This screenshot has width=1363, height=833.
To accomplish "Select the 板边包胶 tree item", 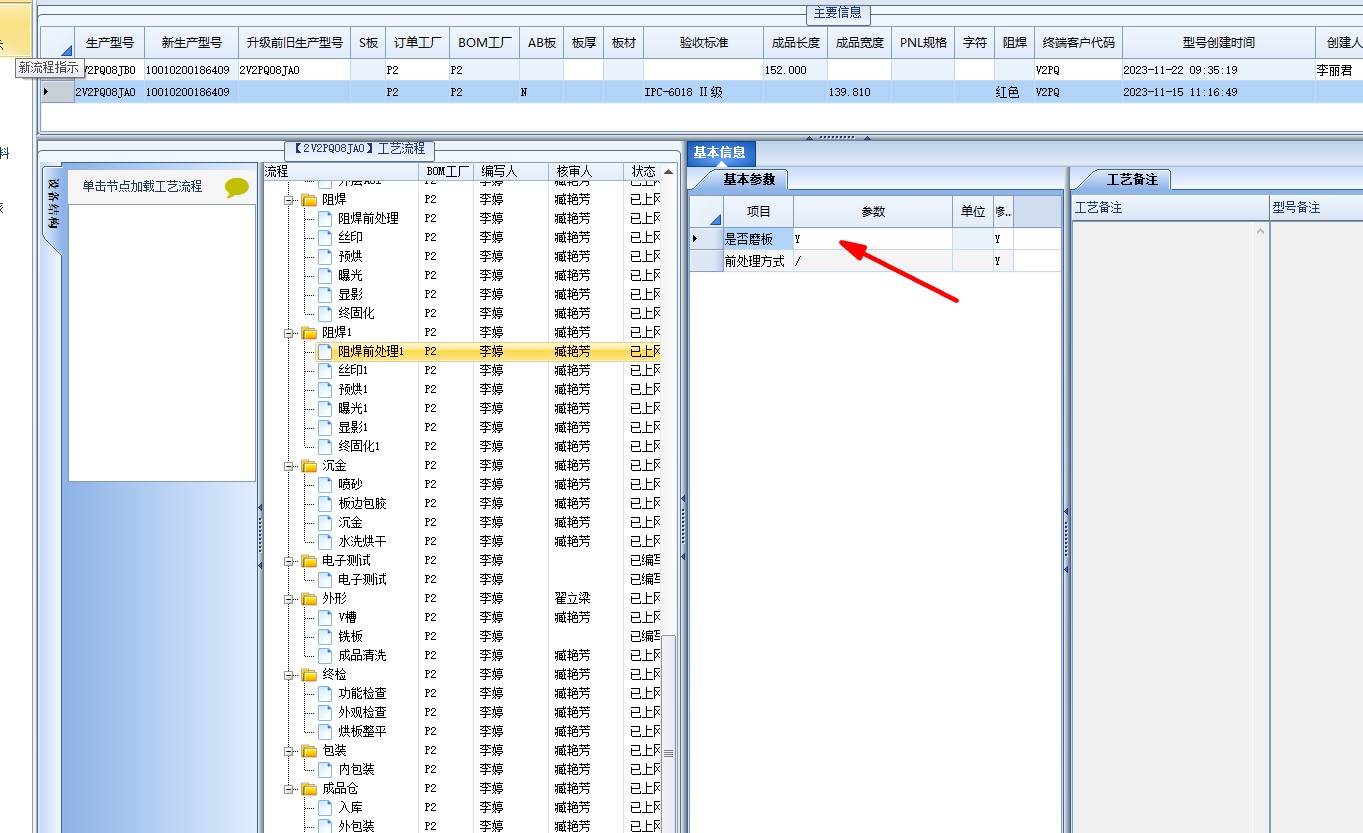I will click(362, 504).
